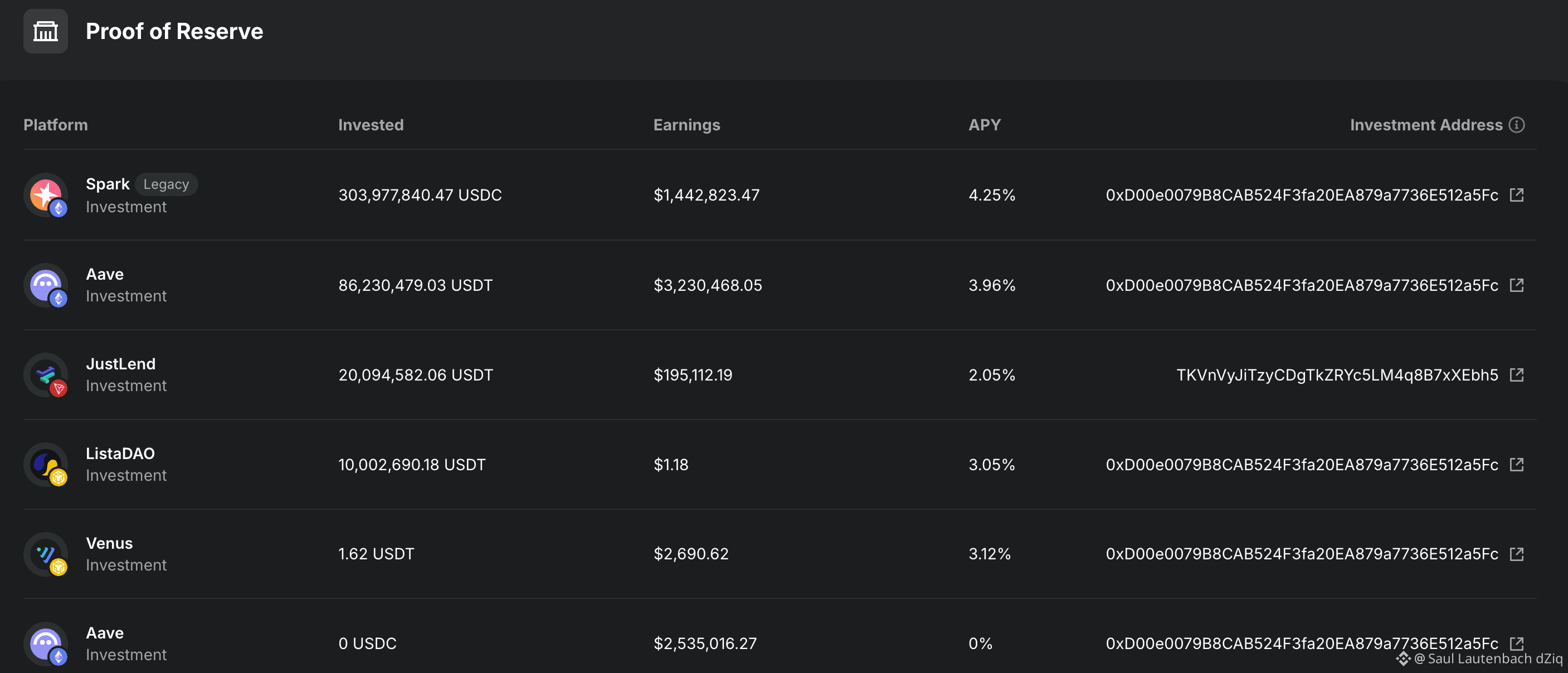Click the Legacy badge next to Spark
The width and height of the screenshot is (1568, 673).
coord(166,184)
